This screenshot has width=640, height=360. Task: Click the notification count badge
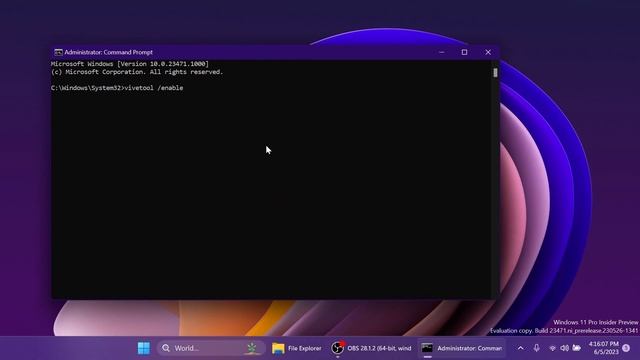tap(626, 348)
